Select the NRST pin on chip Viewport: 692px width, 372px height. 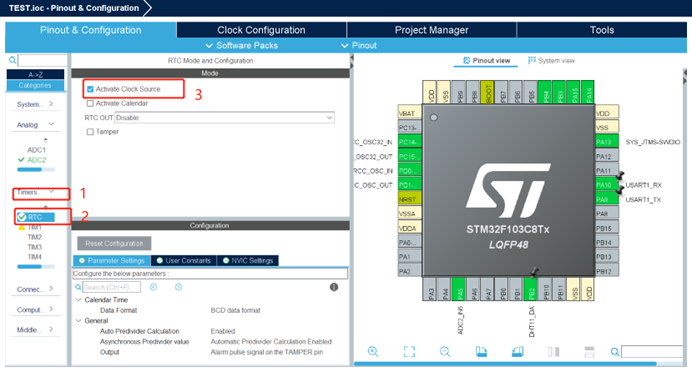pyautogui.click(x=410, y=199)
